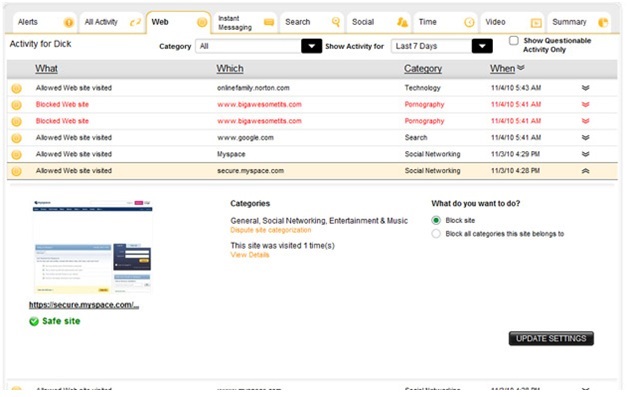Click the Time tab clock icon

pyautogui.click(x=469, y=22)
